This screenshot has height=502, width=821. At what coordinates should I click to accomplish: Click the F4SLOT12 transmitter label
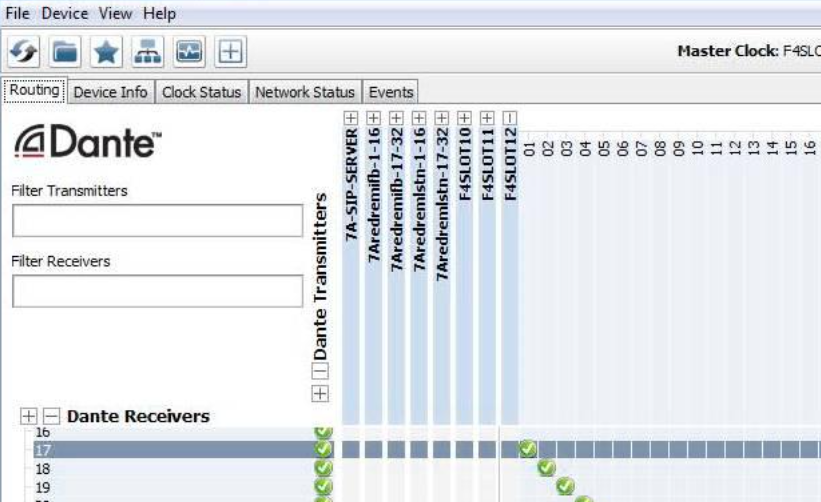tap(511, 164)
